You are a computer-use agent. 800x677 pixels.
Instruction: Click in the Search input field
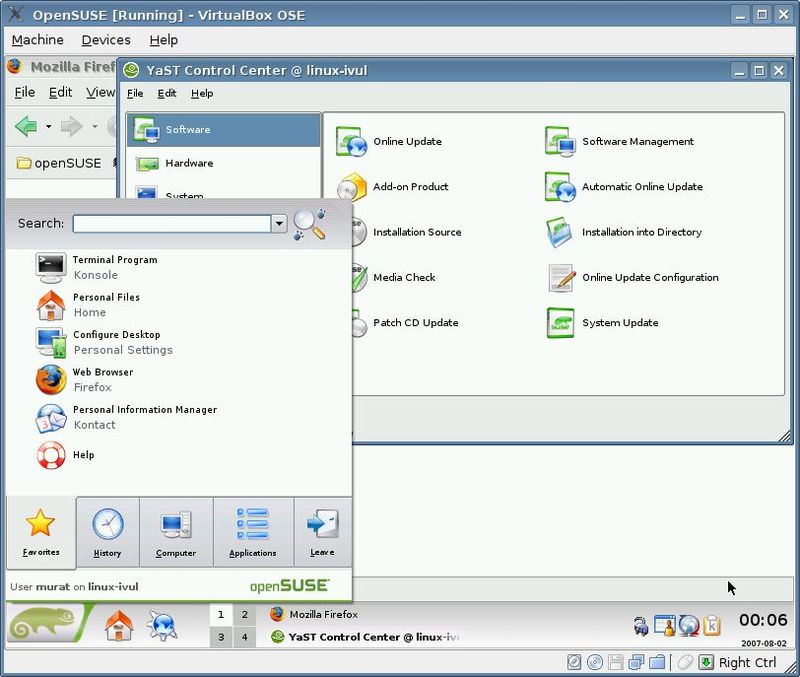click(171, 224)
